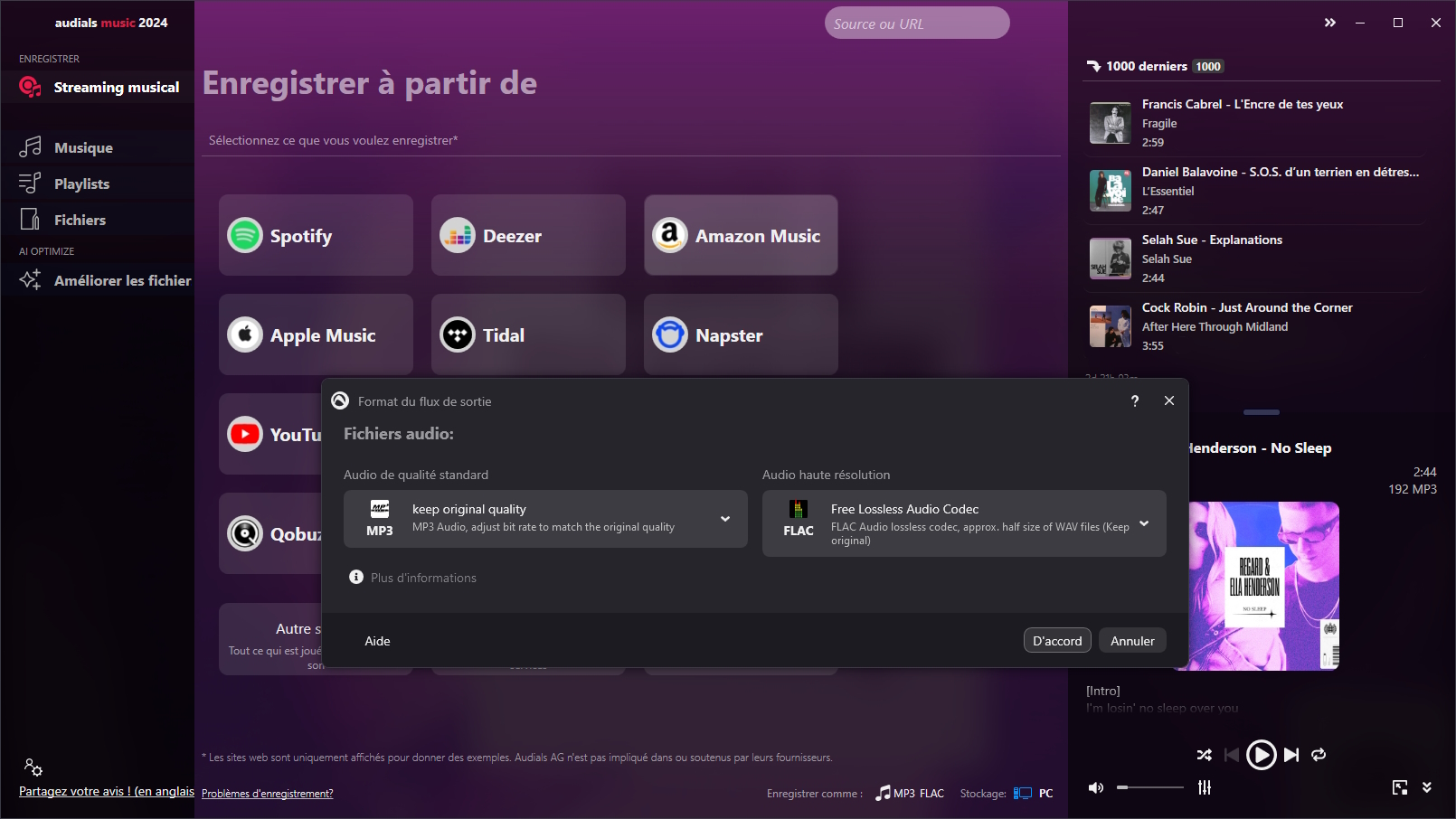1456x819 pixels.
Task: Go to Musique in the sidebar
Action: coord(83,147)
